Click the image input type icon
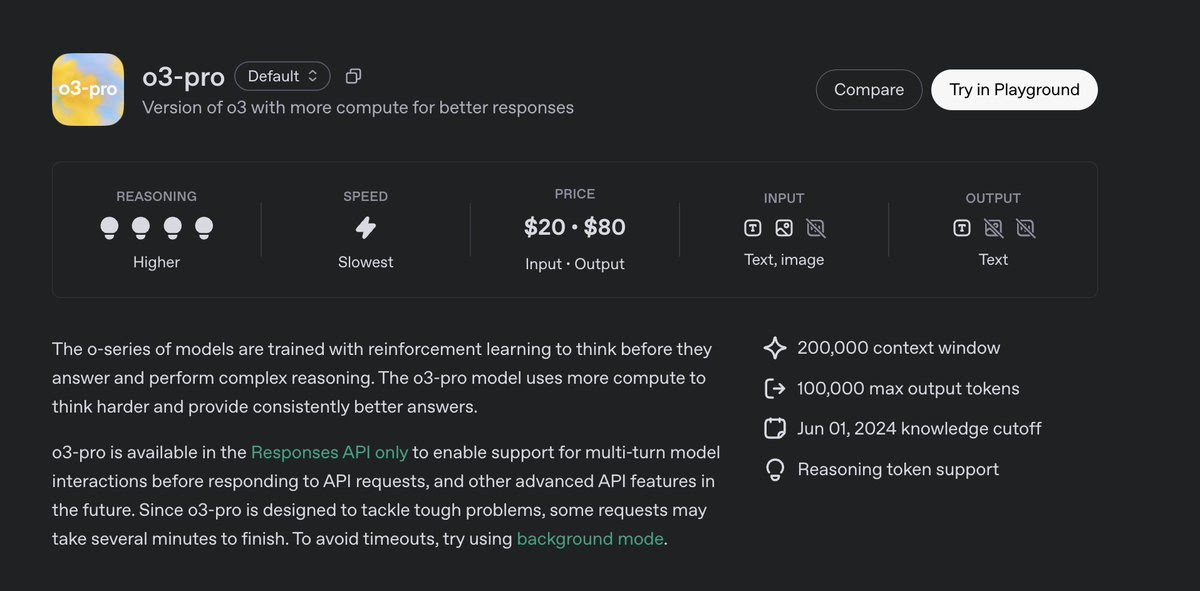This screenshot has width=1200, height=591. pyautogui.click(x=784, y=228)
